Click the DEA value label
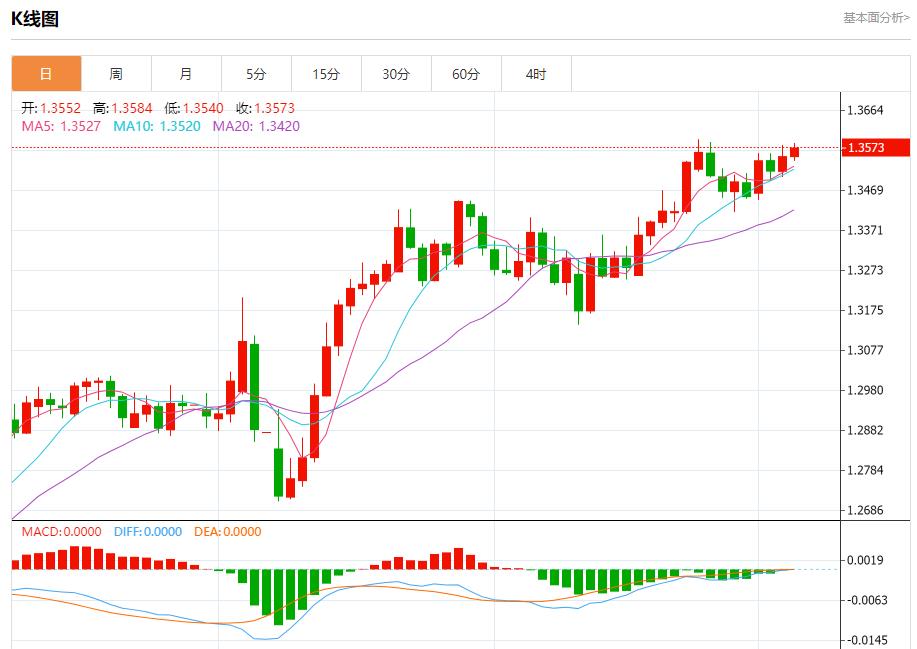Viewport: 917px width, 649px height. click(x=227, y=532)
